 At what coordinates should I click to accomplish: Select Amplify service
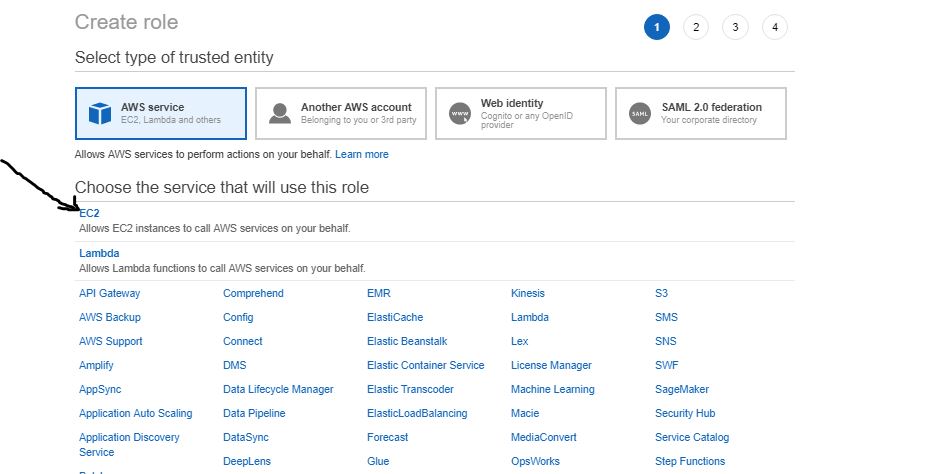point(96,365)
